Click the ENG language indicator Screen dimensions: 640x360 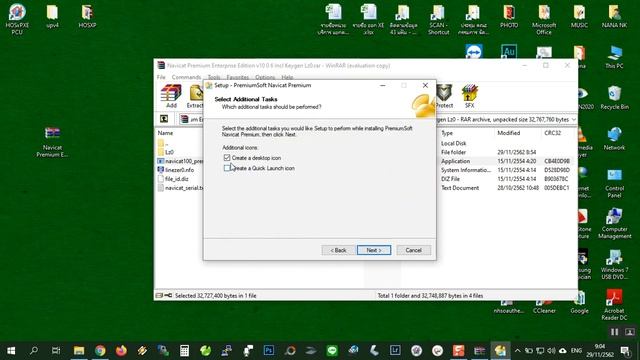[x=576, y=351]
